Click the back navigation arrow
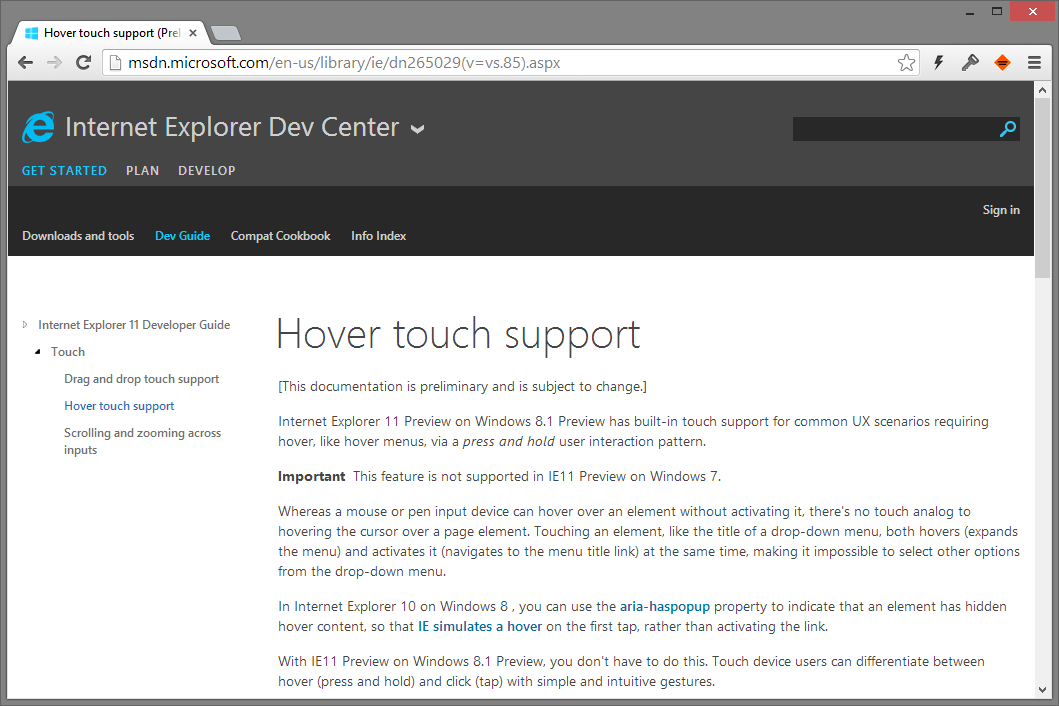This screenshot has height=706, width=1059. [x=25, y=62]
